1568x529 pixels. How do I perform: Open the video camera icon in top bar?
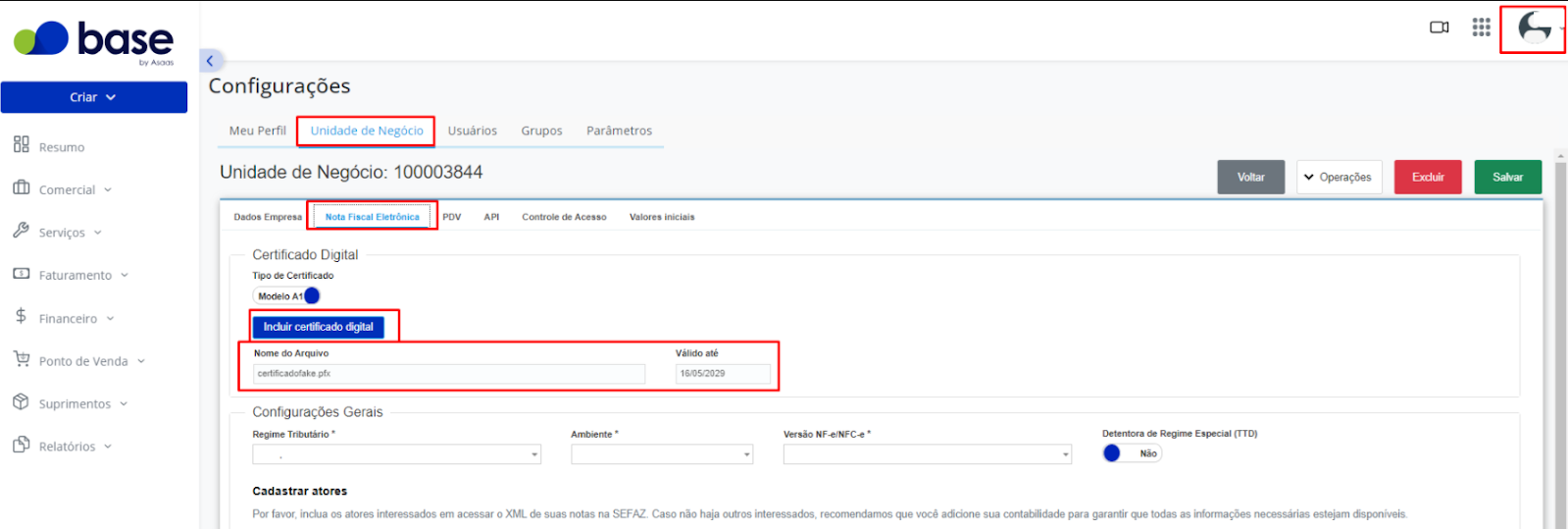1439,27
